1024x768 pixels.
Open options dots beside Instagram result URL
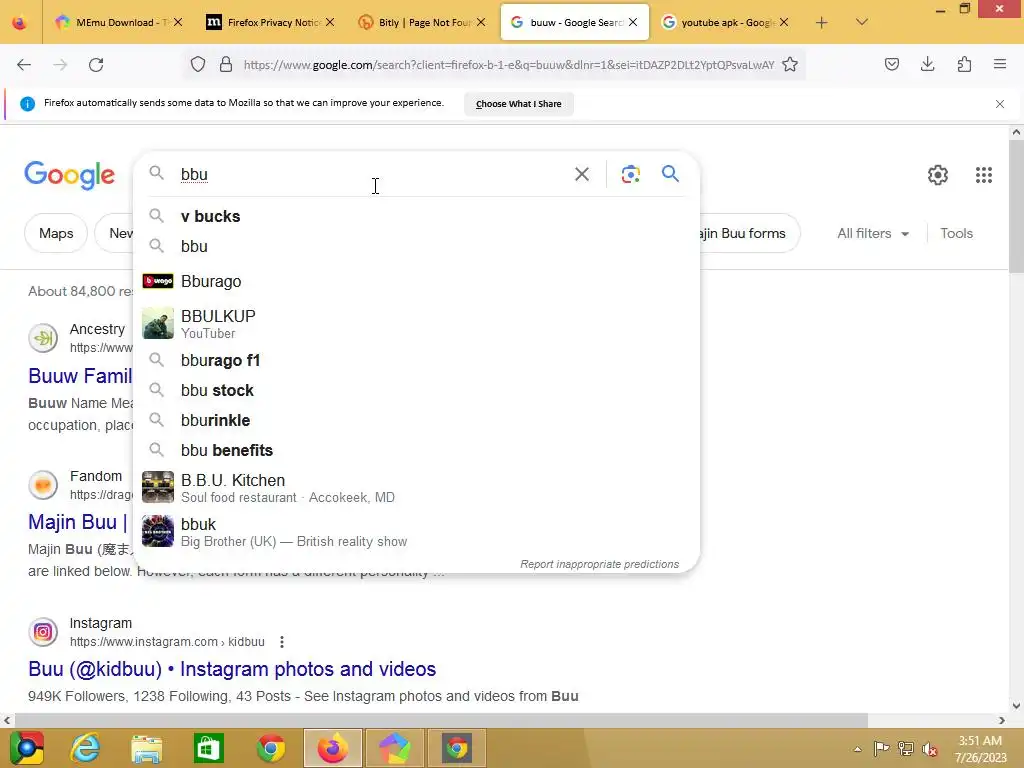pos(281,642)
